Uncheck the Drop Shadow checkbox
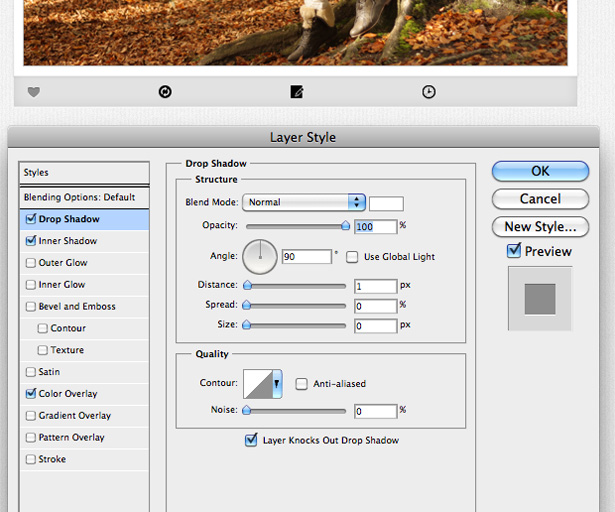Image resolution: width=615 pixels, height=512 pixels. [x=31, y=219]
